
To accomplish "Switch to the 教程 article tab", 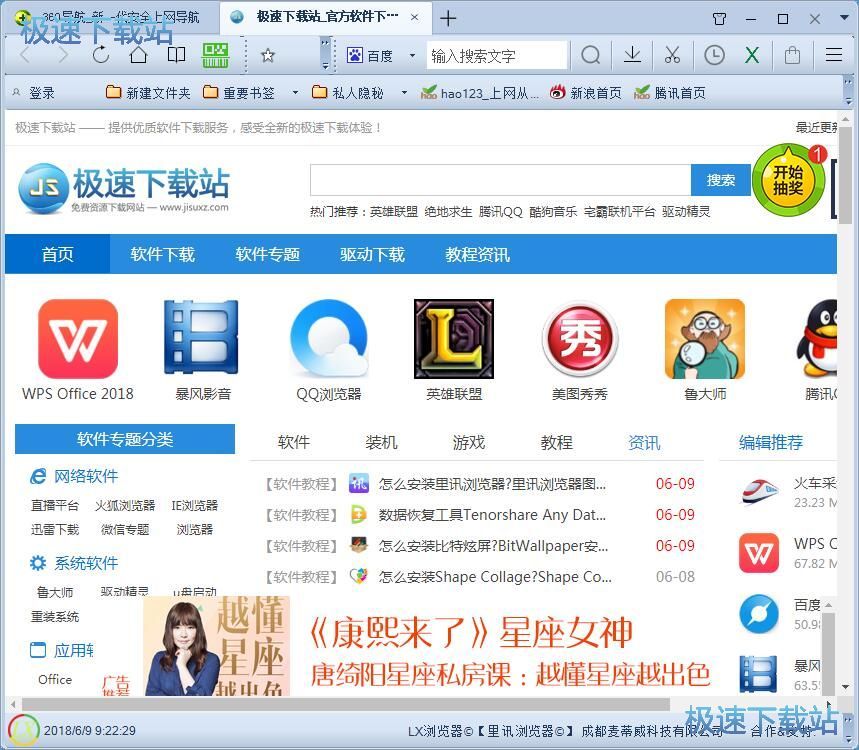I will (555, 442).
